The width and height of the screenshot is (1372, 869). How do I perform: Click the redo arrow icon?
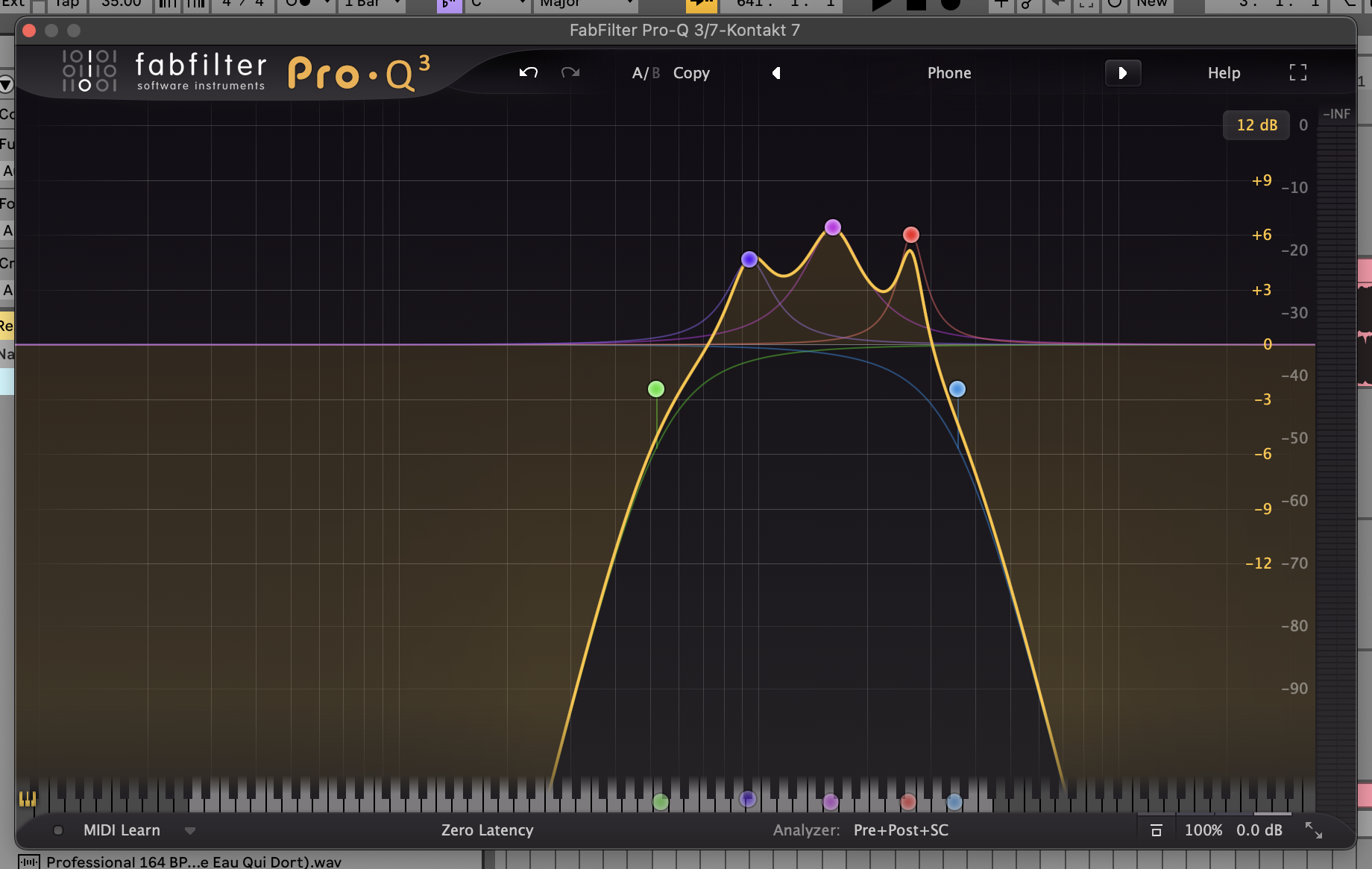570,72
